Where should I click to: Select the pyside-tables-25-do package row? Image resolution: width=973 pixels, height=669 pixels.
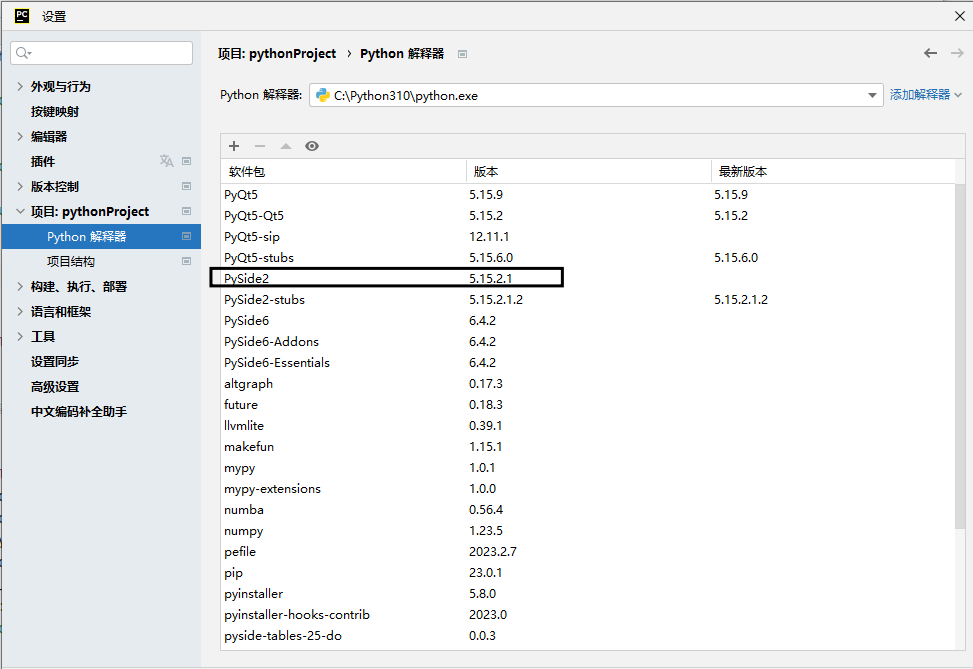588,635
